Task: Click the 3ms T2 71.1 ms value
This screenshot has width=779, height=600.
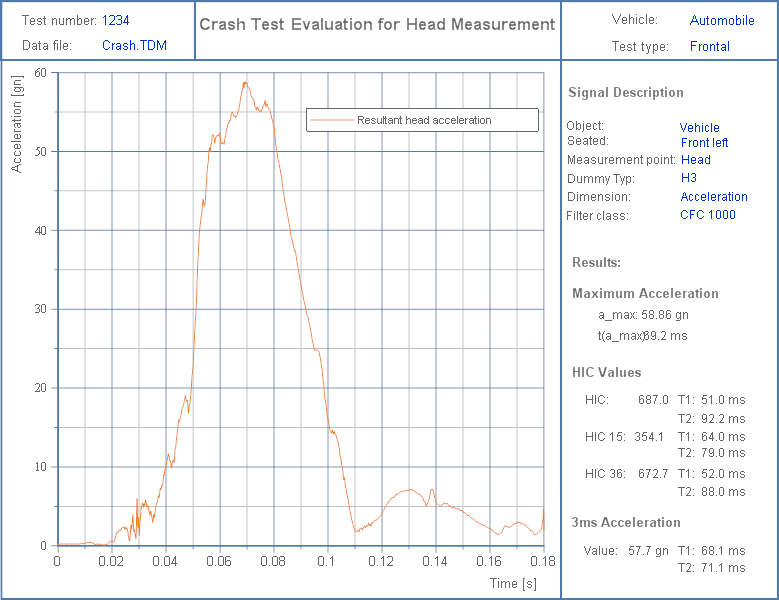Action: coord(723,568)
